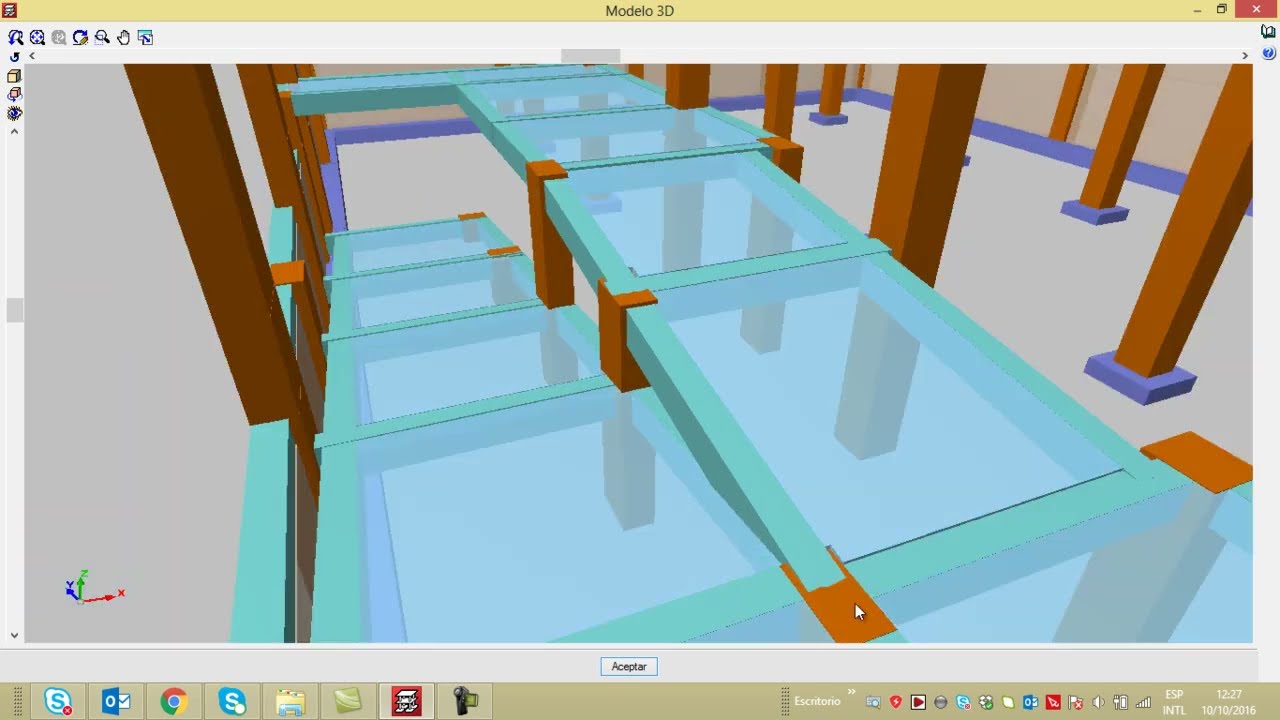Viewport: 1280px width, 720px height.
Task: Click the Escritorio toolbar label
Action: pos(817,702)
